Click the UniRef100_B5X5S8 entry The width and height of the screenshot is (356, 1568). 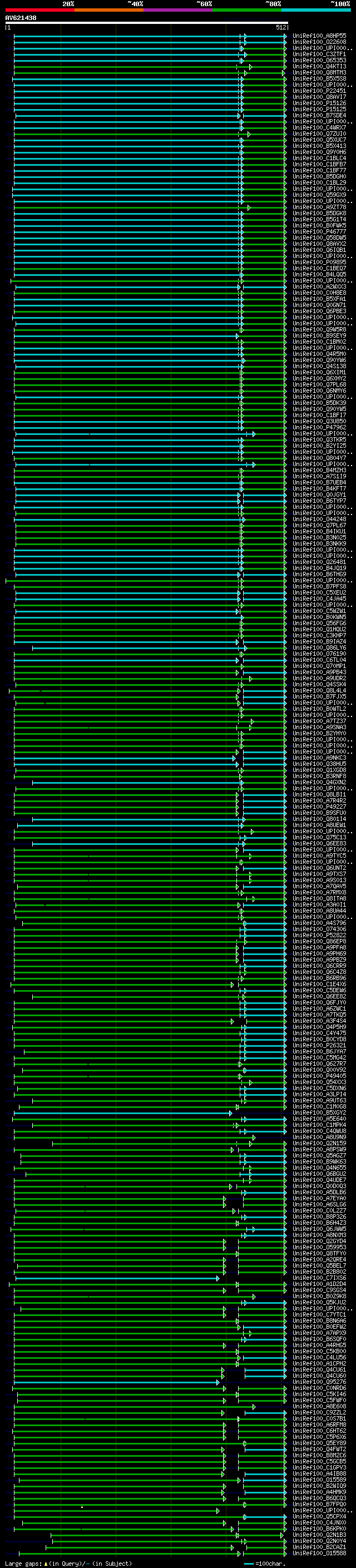pyautogui.click(x=319, y=78)
